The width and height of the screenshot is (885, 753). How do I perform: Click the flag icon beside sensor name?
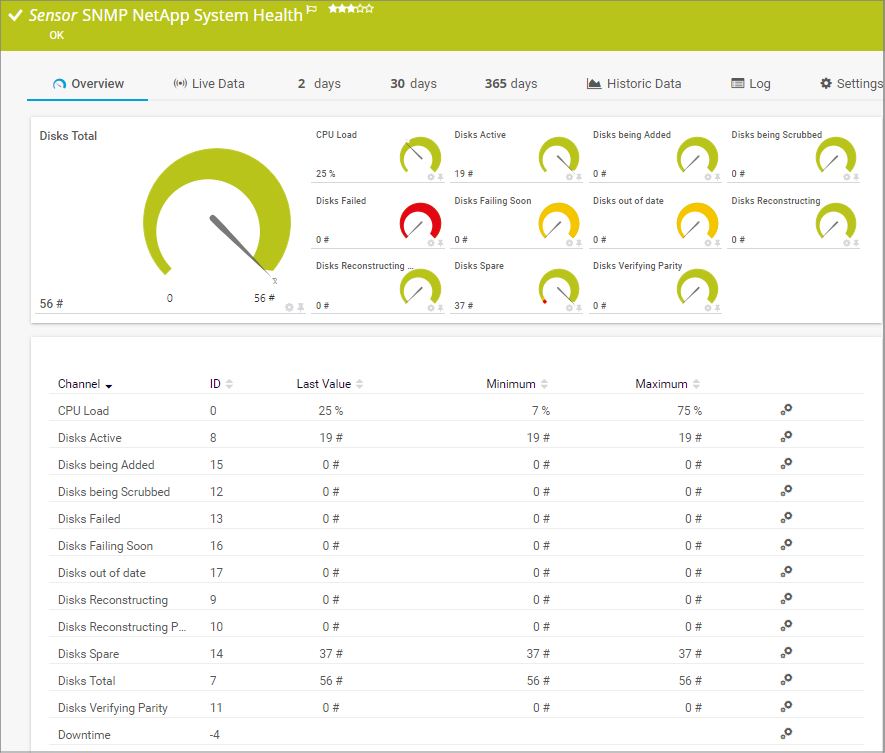point(312,10)
